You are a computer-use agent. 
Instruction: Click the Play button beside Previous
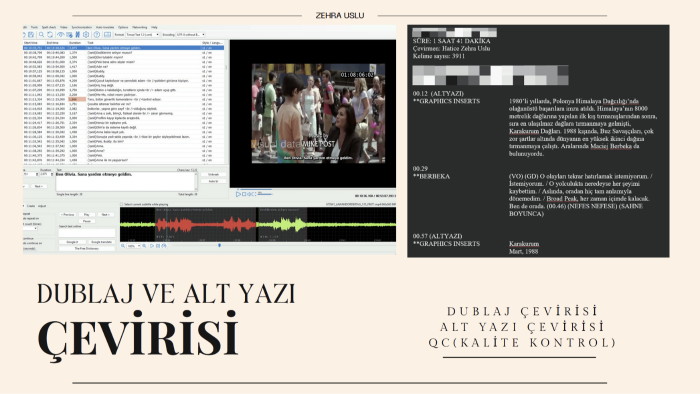(x=87, y=215)
